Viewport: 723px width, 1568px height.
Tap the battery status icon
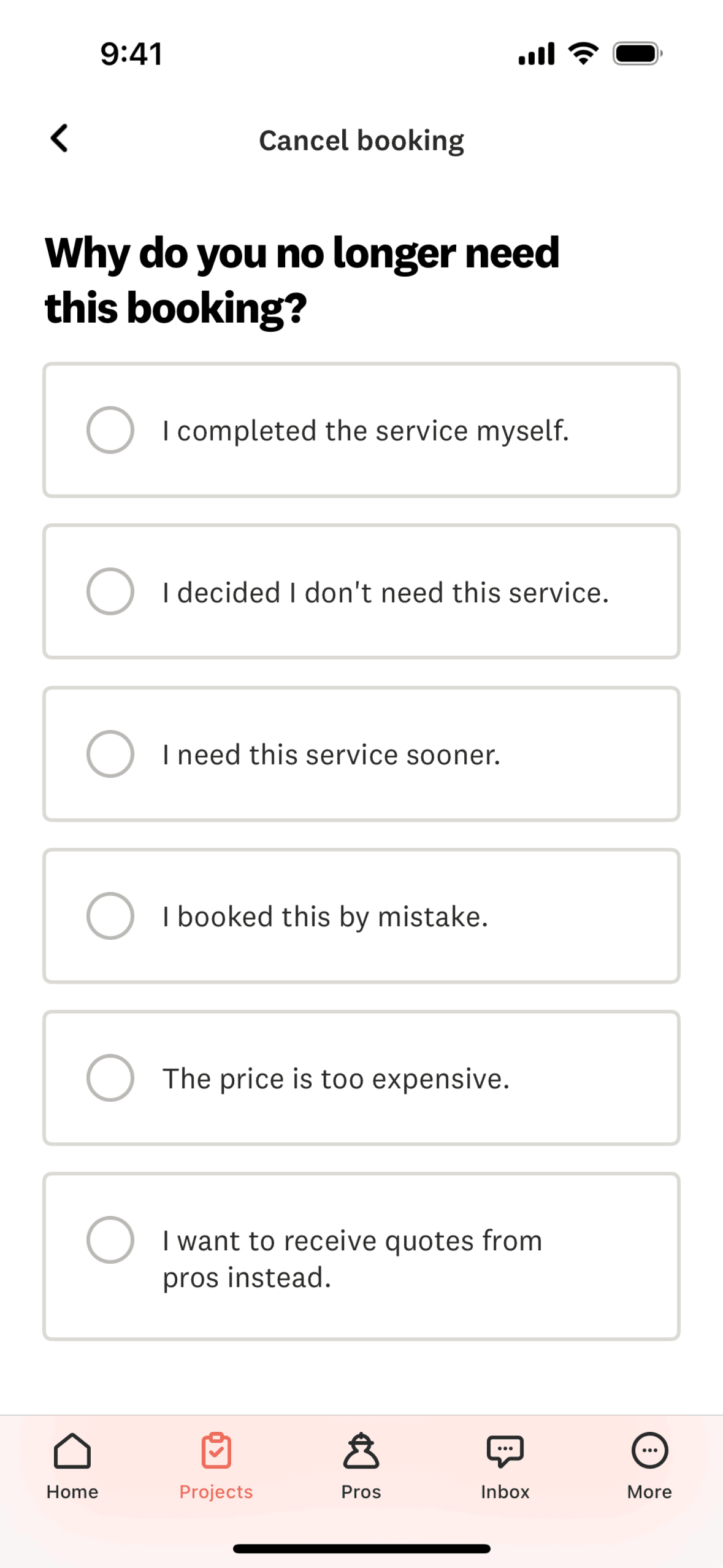click(x=638, y=54)
